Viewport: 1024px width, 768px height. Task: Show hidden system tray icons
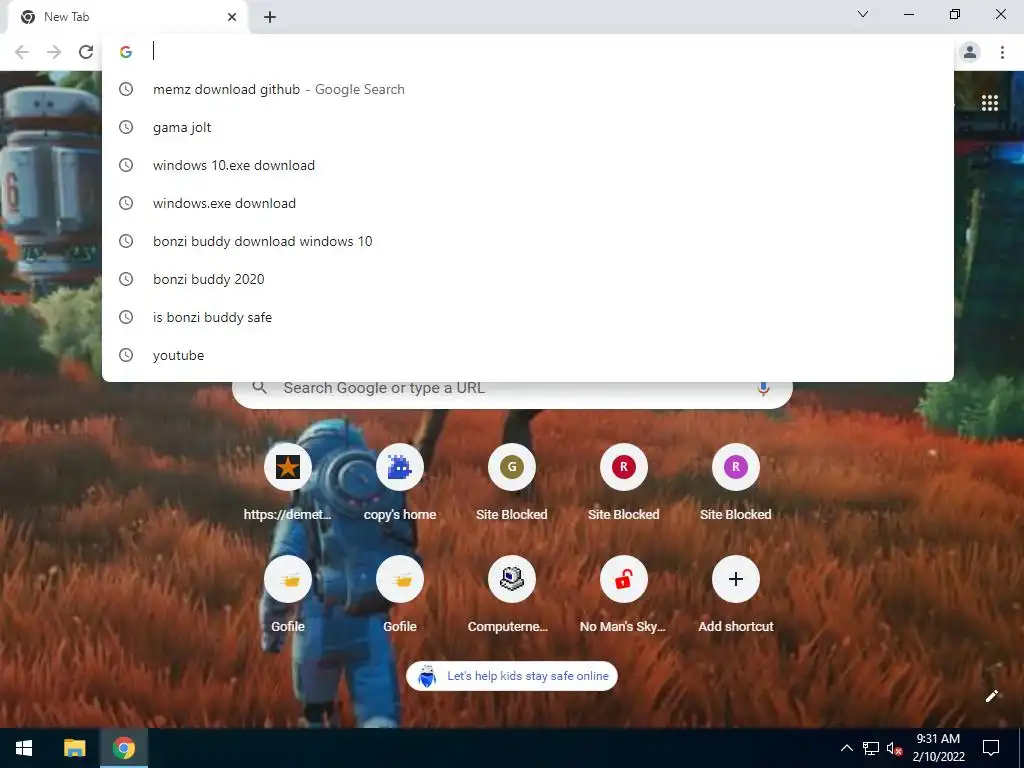click(x=846, y=748)
